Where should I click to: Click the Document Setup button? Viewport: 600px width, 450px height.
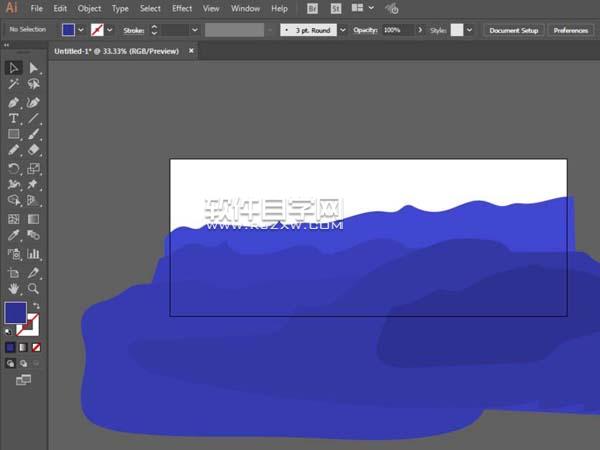513,30
